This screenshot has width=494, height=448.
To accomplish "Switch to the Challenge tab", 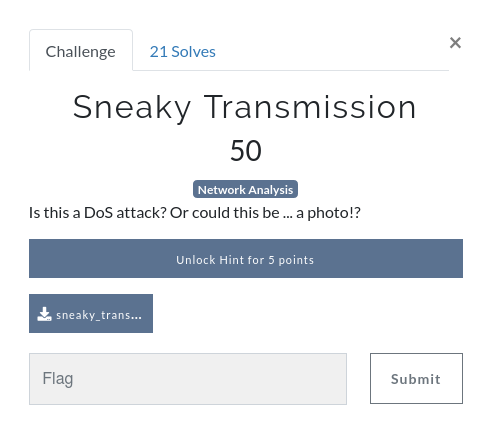I will [81, 50].
